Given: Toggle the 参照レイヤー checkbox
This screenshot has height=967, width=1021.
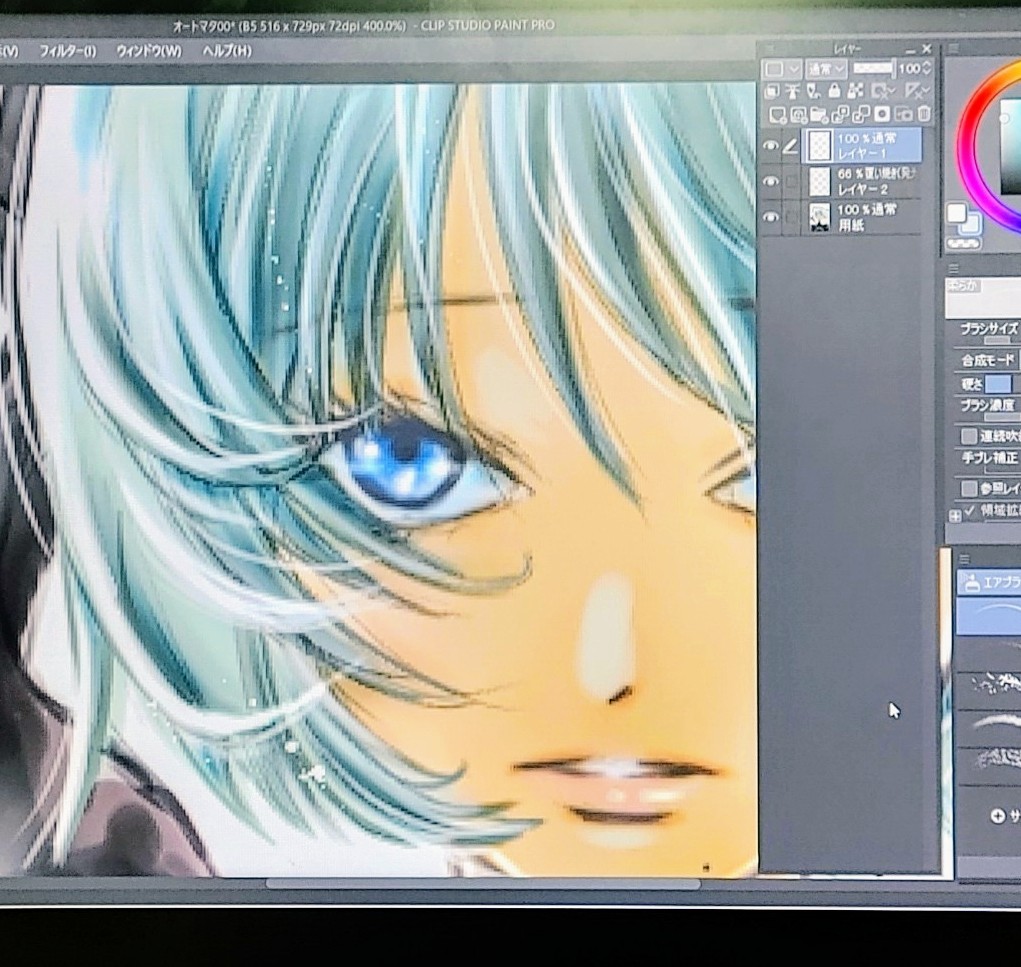Looking at the screenshot, I should pyautogui.click(x=968, y=488).
